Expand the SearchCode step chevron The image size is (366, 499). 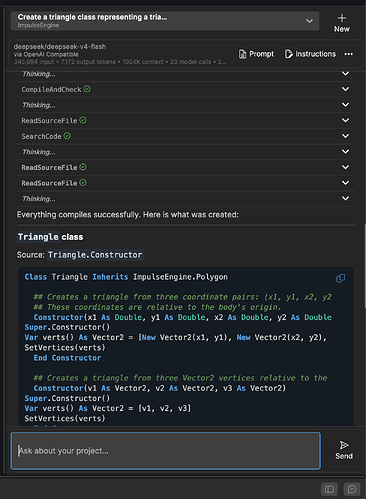click(x=346, y=136)
